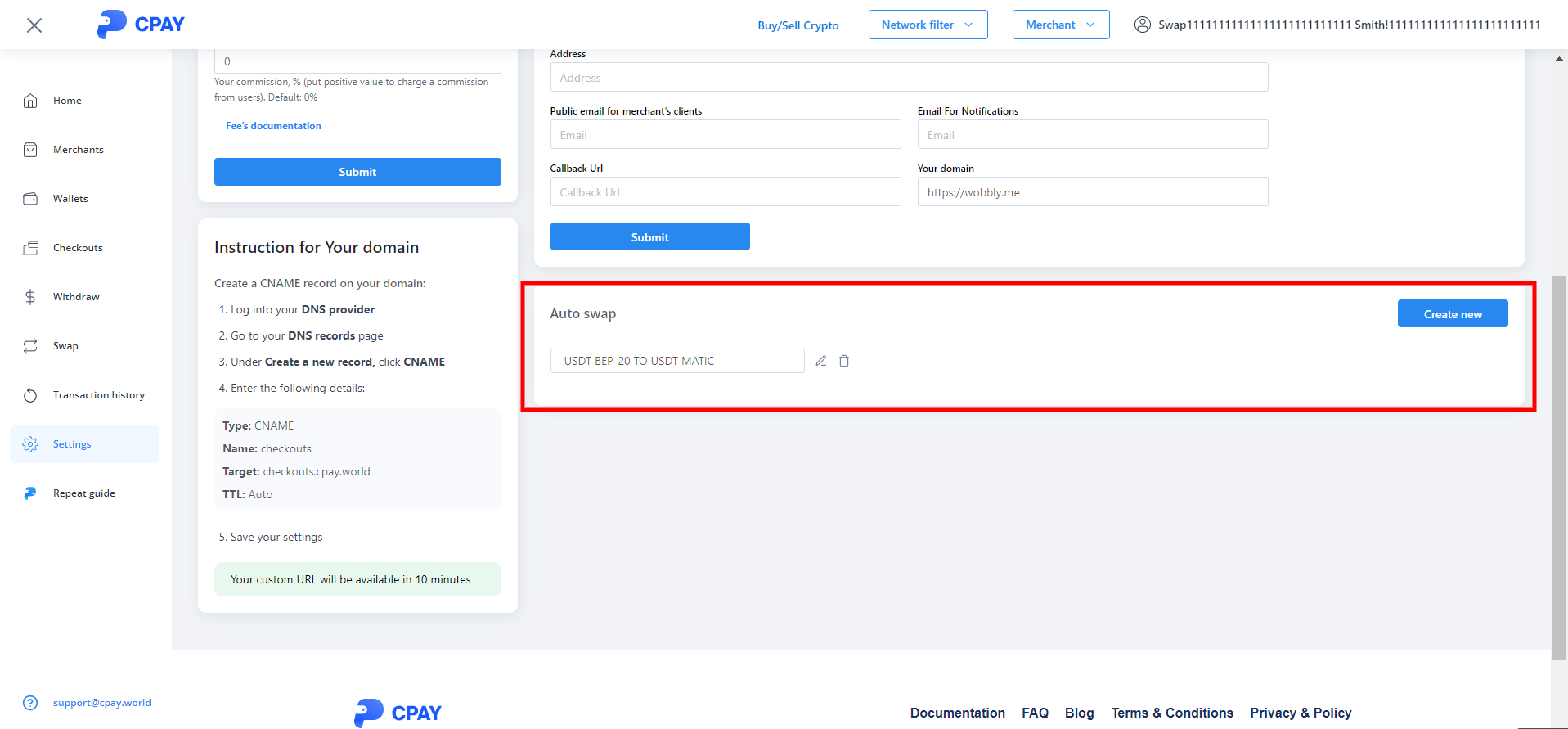Expand the Merchant dropdown
The height and width of the screenshot is (729, 1568).
(1060, 25)
